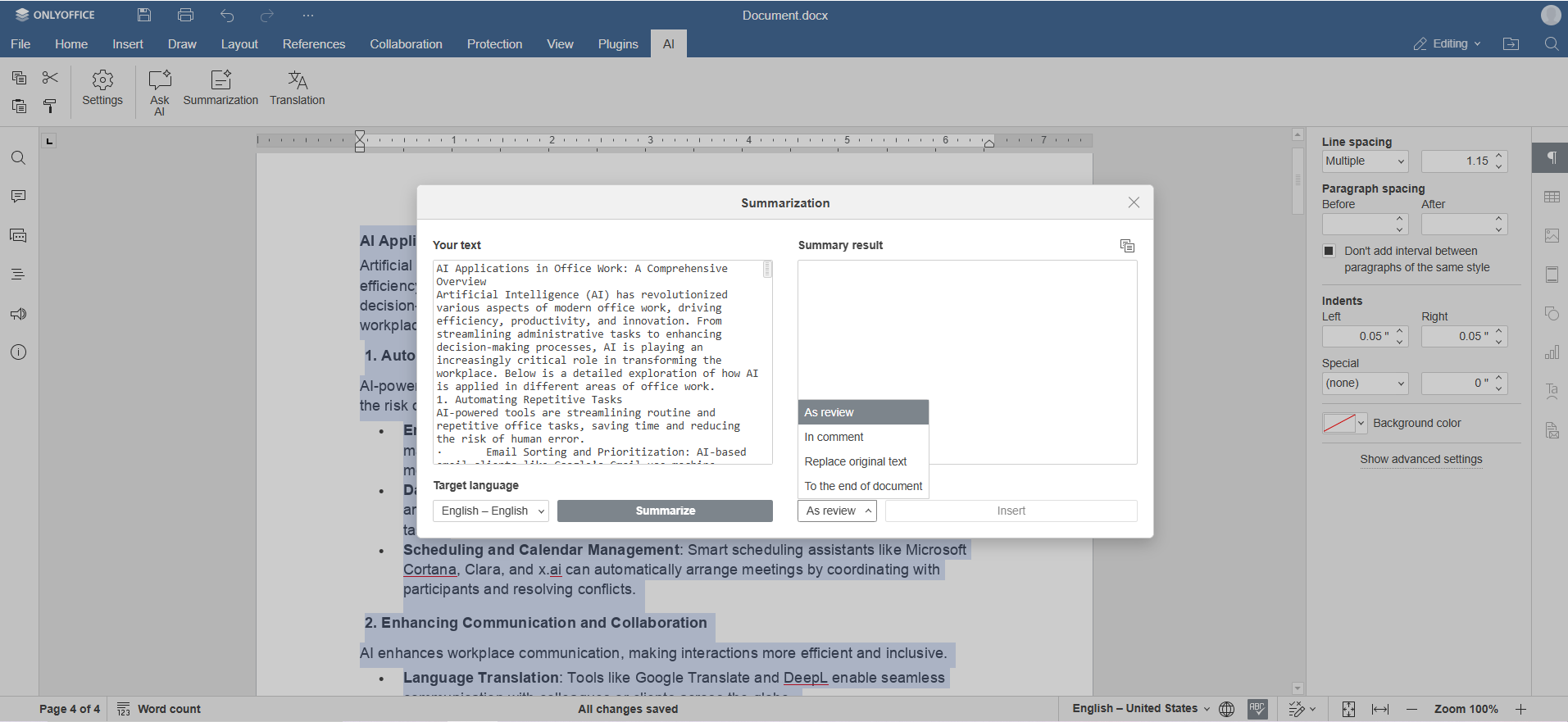Screen dimensions: 1568x722
Task: Click the search magnifier in the top right
Action: (1551, 44)
